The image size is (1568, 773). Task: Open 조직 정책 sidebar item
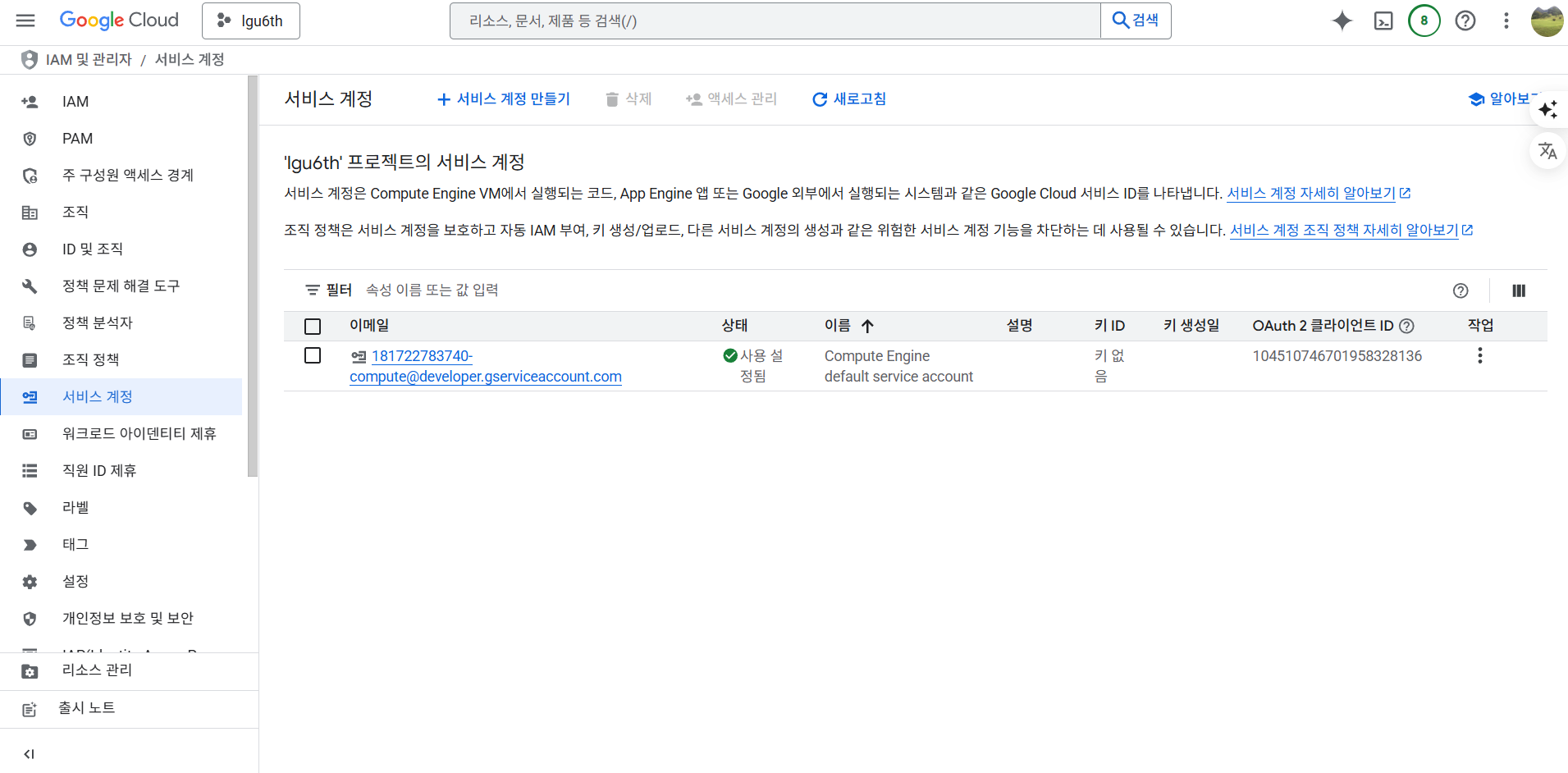[x=121, y=360]
